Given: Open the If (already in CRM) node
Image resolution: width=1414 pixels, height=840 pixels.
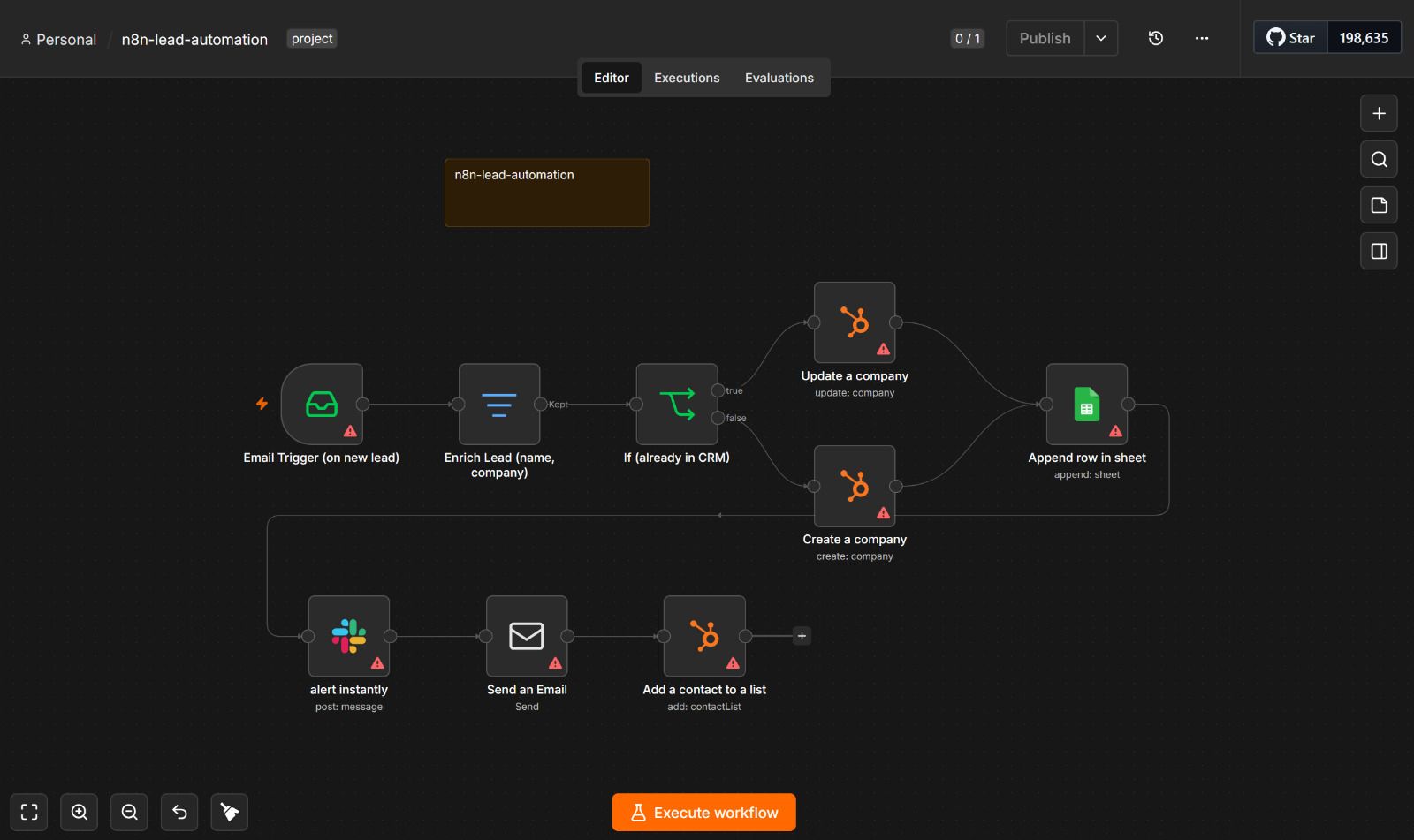Looking at the screenshot, I should tap(677, 404).
